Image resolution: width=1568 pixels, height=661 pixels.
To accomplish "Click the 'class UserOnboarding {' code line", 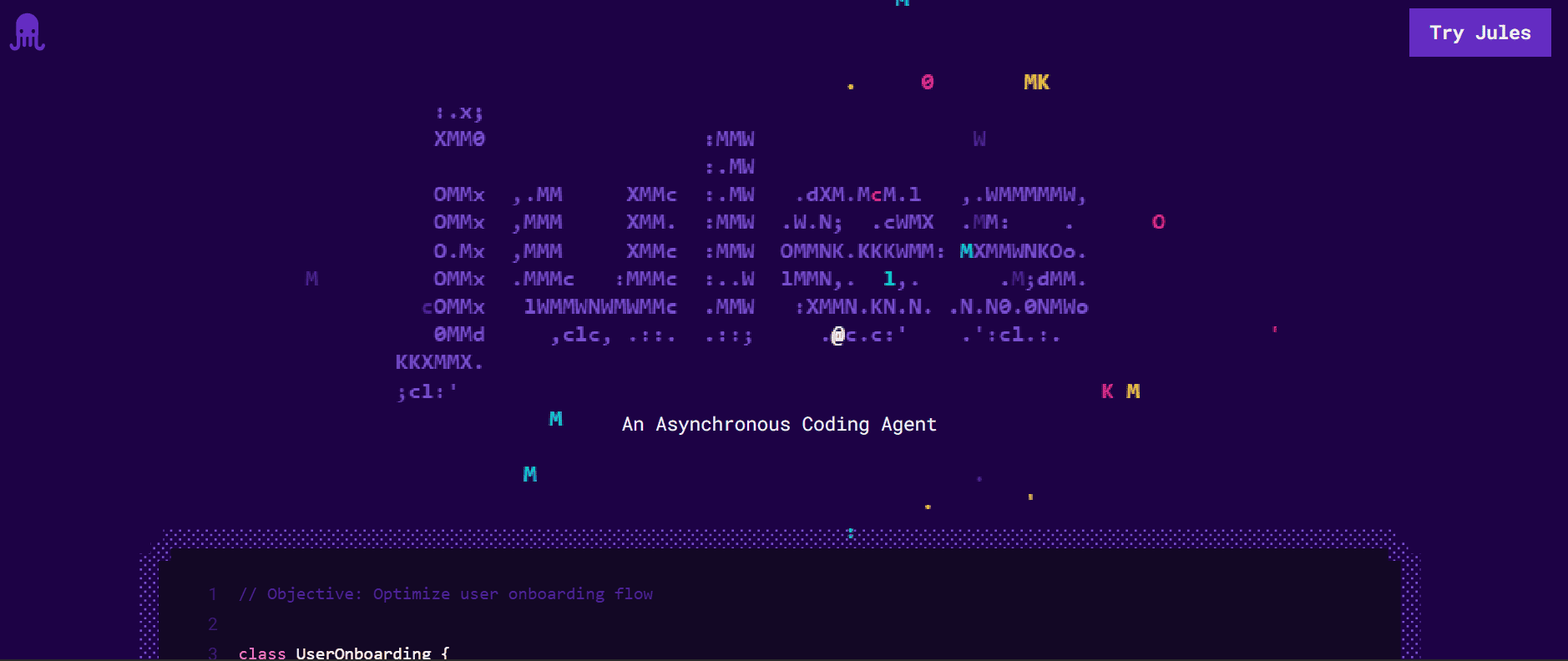I will pos(344,653).
